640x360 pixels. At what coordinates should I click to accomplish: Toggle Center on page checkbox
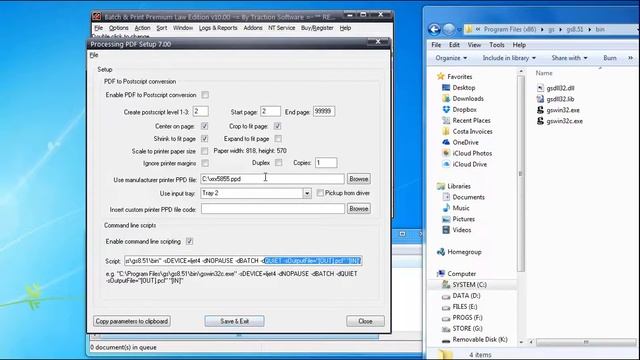point(204,127)
